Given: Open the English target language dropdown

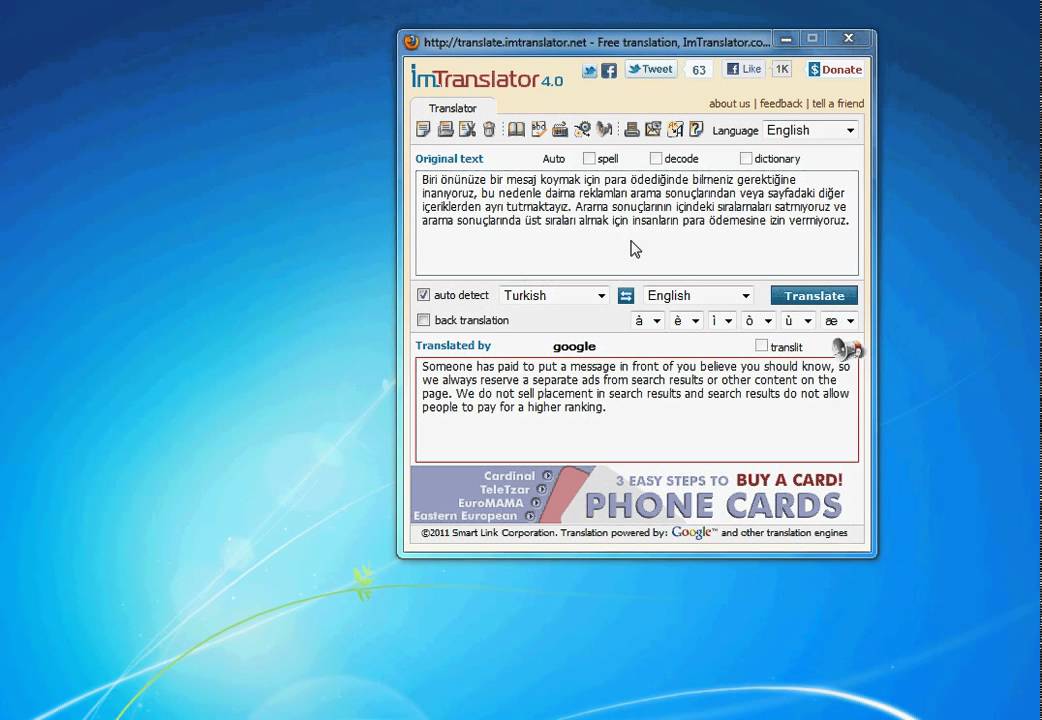Looking at the screenshot, I should (698, 295).
